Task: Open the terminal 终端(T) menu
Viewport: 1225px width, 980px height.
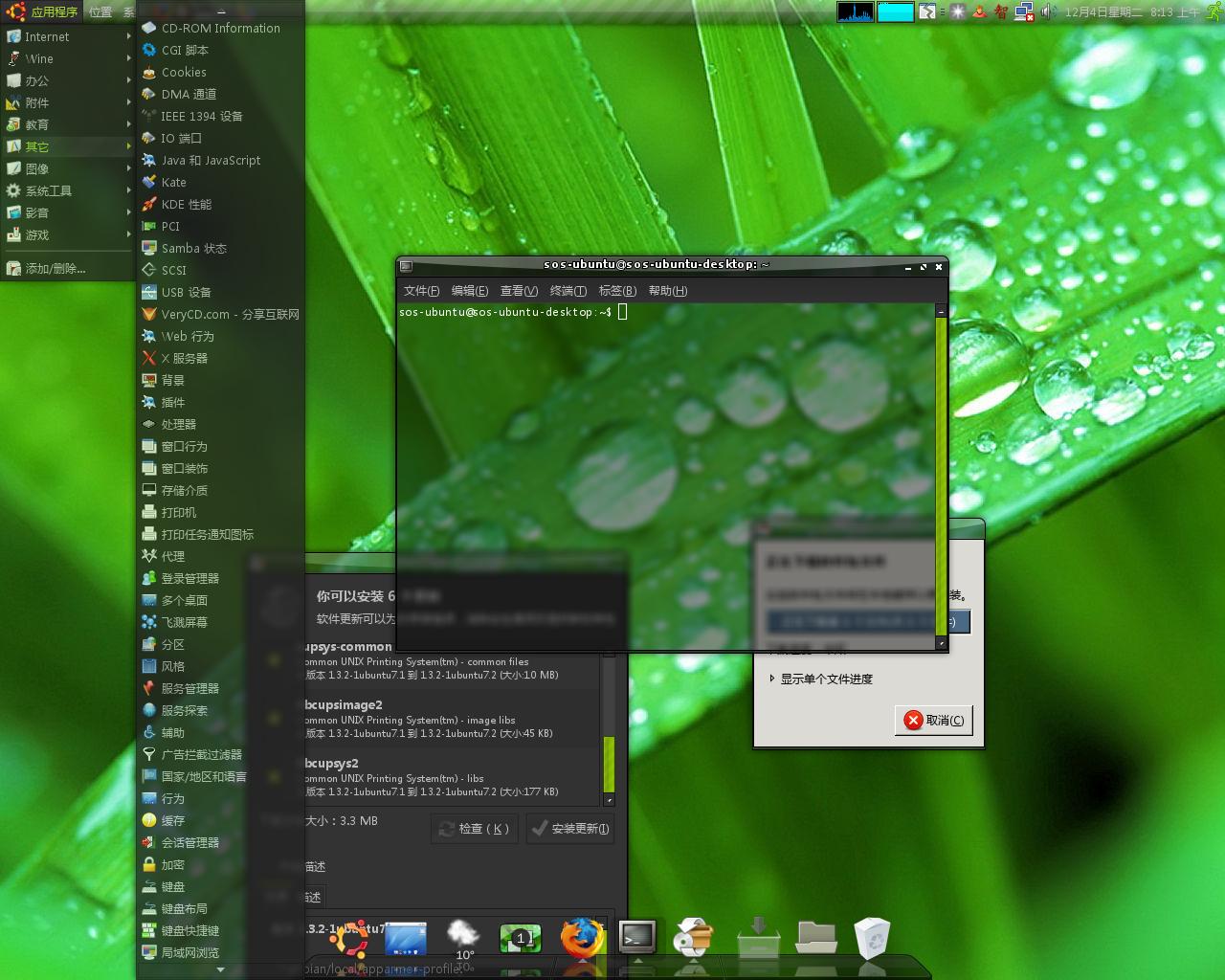Action: 568,291
